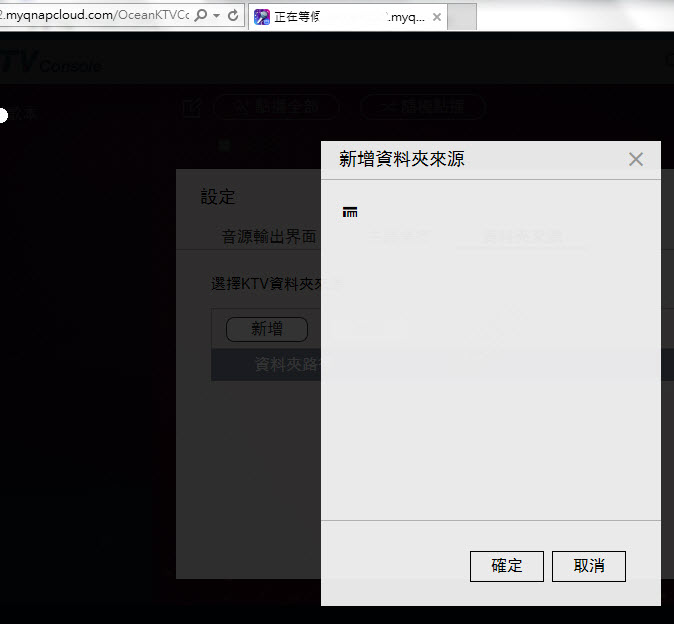Select the 正在等候 browser tab

pos(348,17)
